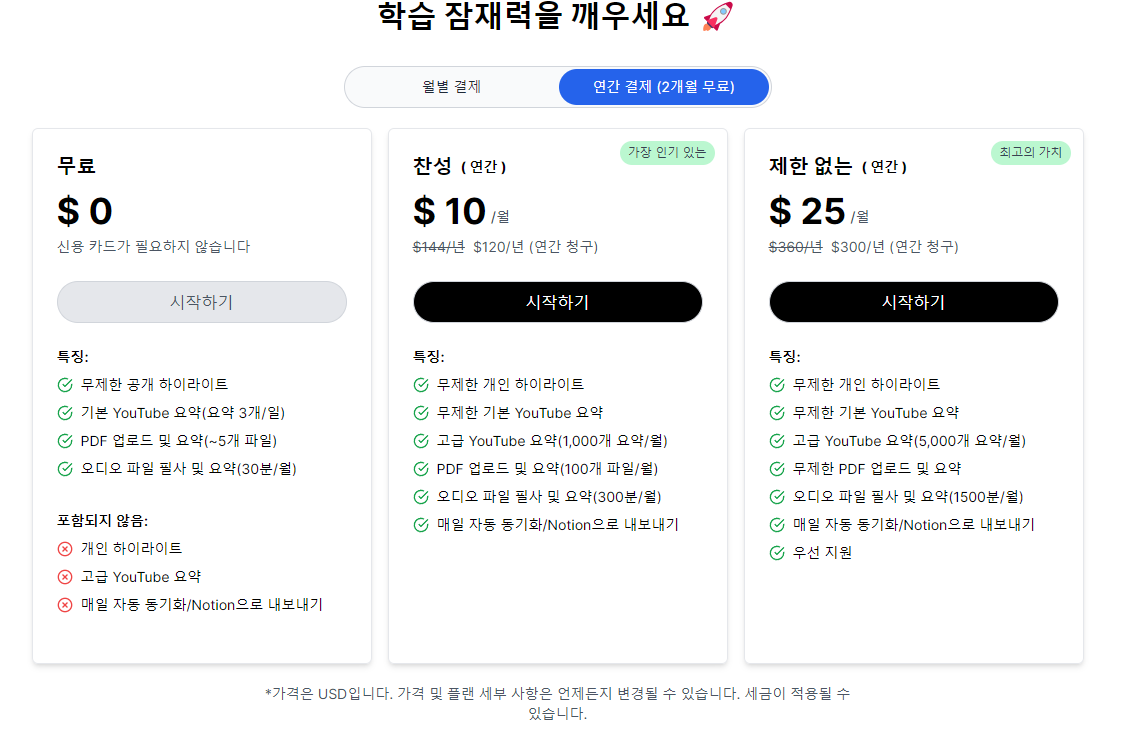Click green check icon beside 무제한 공개 하이라이트
Viewport: 1142px width, 744px height.
tap(65, 385)
